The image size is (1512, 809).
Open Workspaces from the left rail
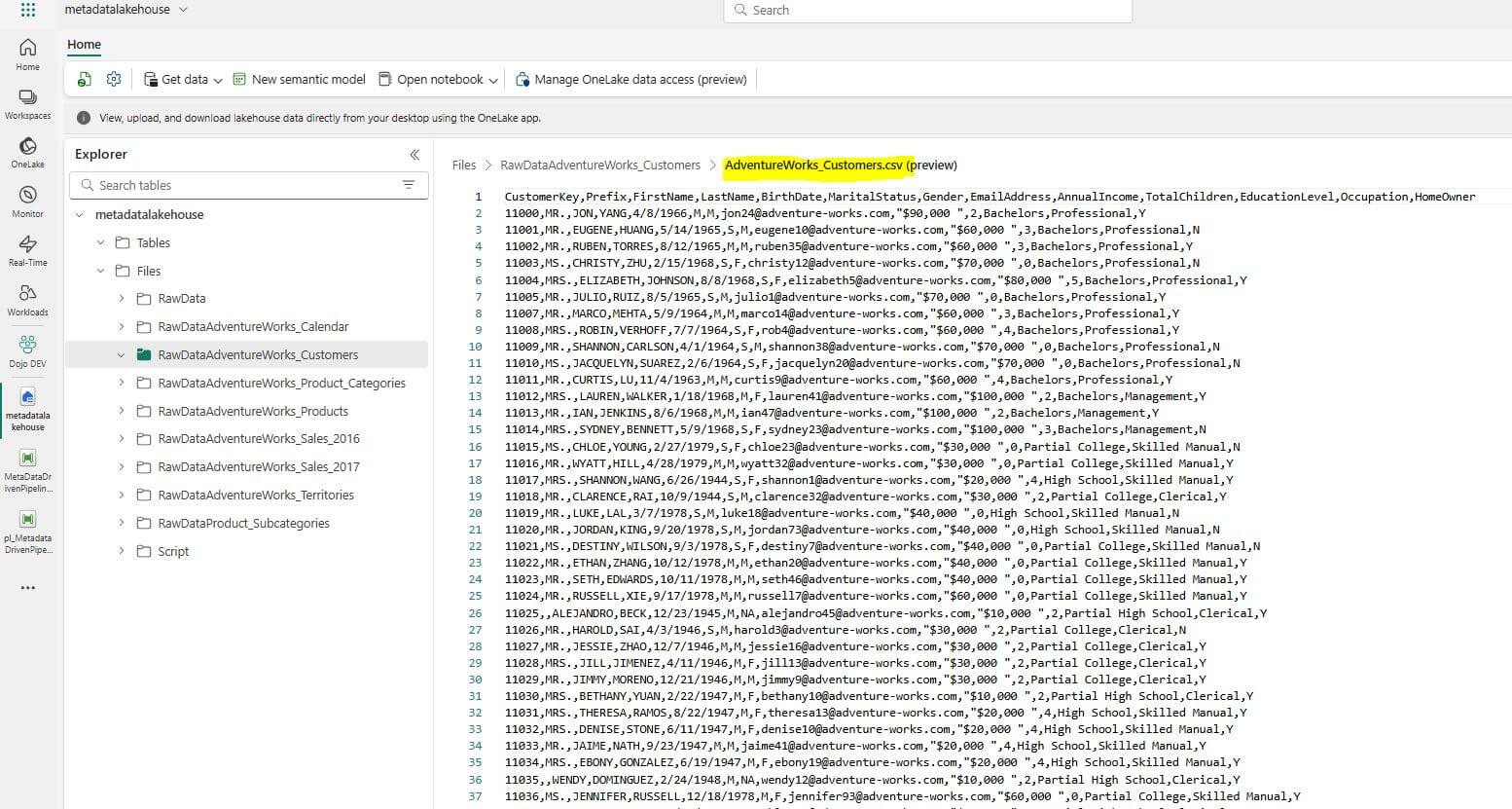click(x=27, y=104)
